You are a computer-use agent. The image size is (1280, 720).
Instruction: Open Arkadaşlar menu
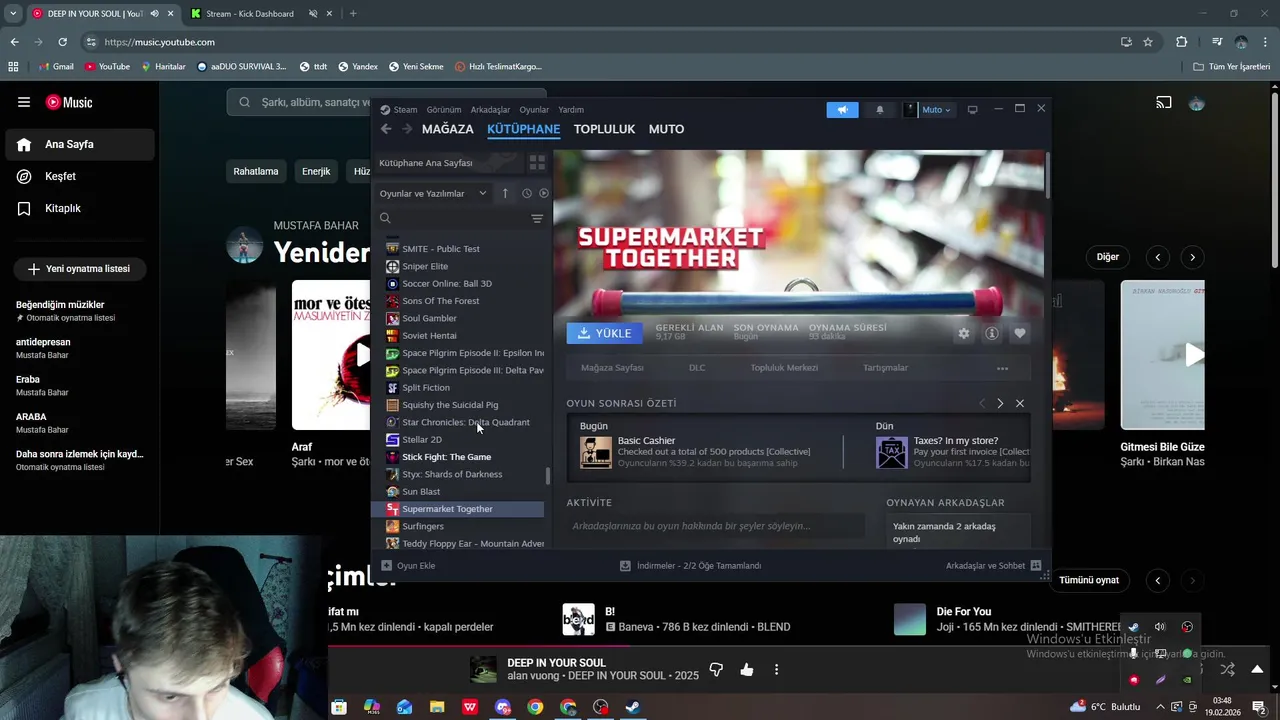pos(490,110)
